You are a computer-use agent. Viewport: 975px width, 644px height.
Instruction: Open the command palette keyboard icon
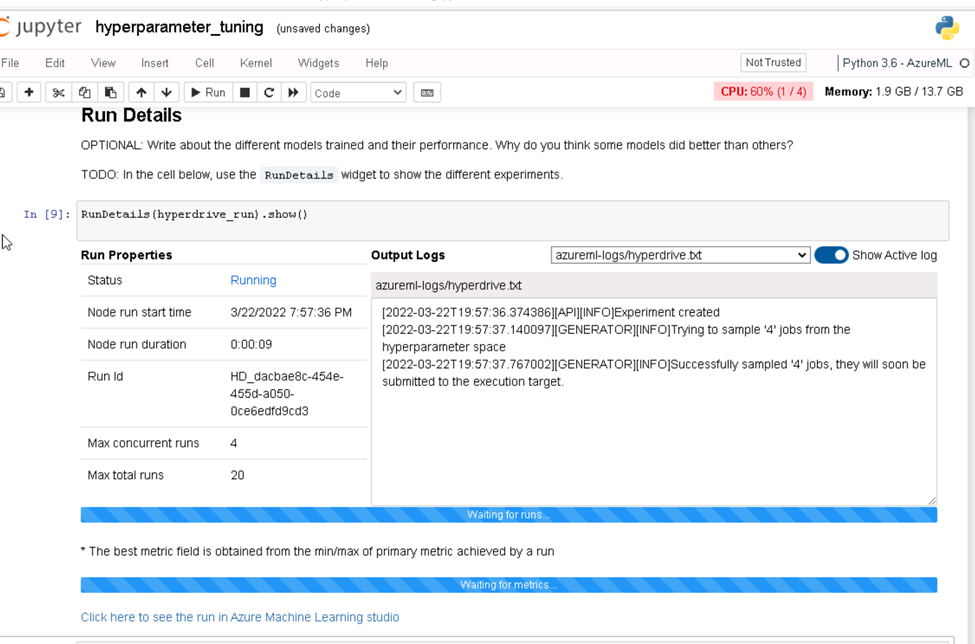[427, 93]
